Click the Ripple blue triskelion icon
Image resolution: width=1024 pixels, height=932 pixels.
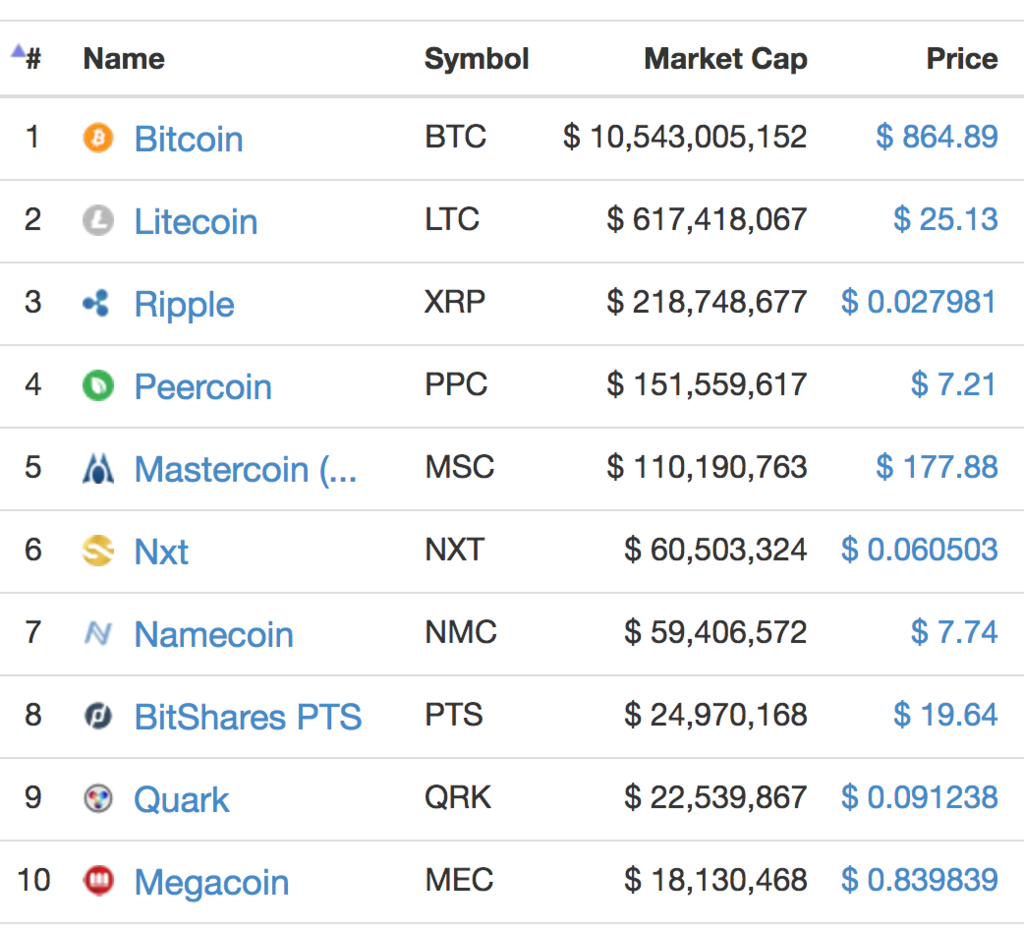click(x=97, y=303)
